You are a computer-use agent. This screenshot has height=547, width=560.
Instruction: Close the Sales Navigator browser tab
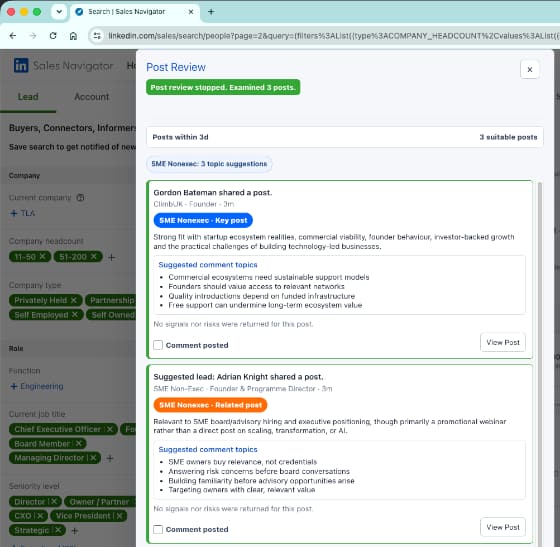click(191, 12)
